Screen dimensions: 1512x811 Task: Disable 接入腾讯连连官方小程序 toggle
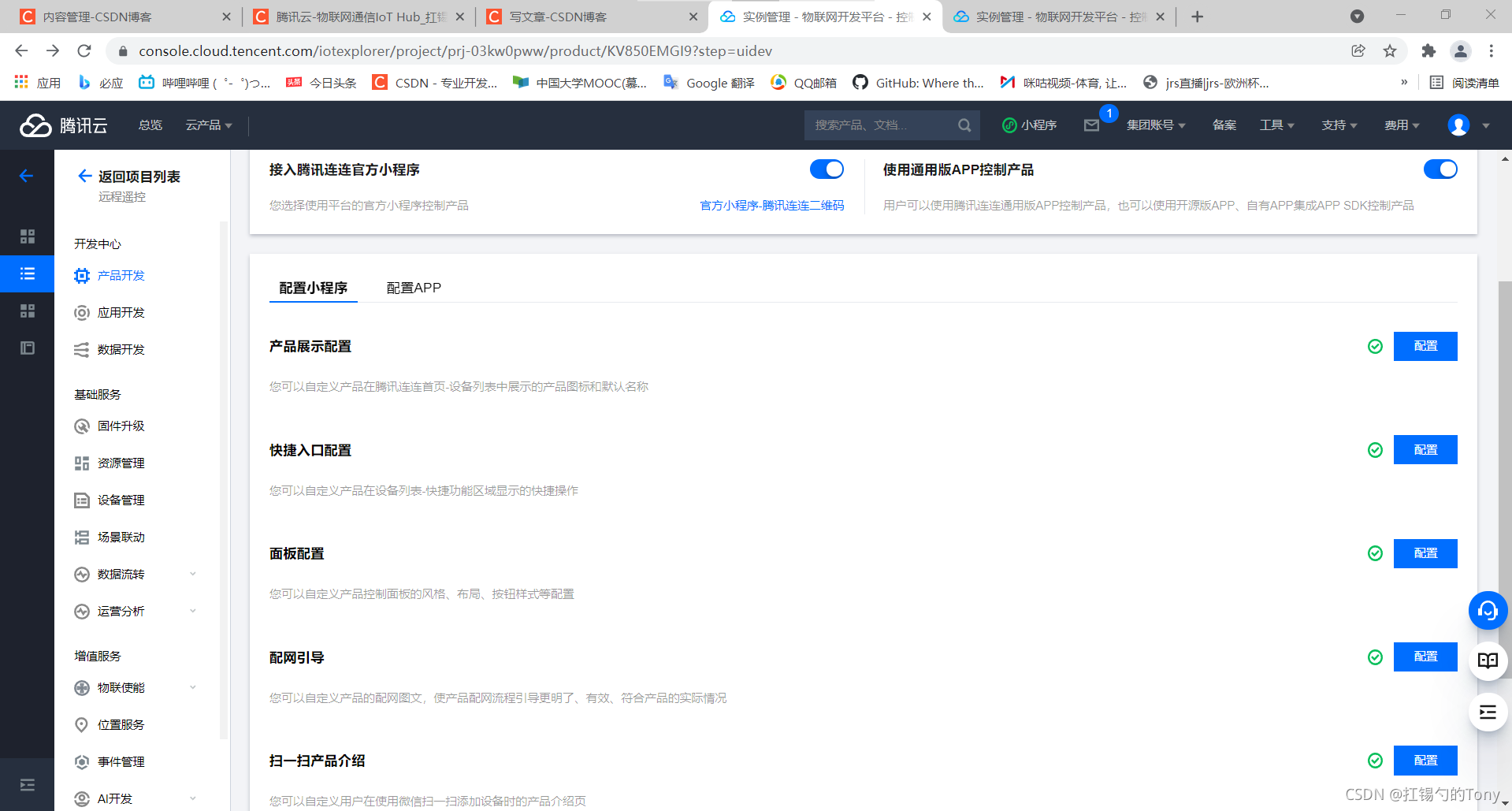(827, 169)
